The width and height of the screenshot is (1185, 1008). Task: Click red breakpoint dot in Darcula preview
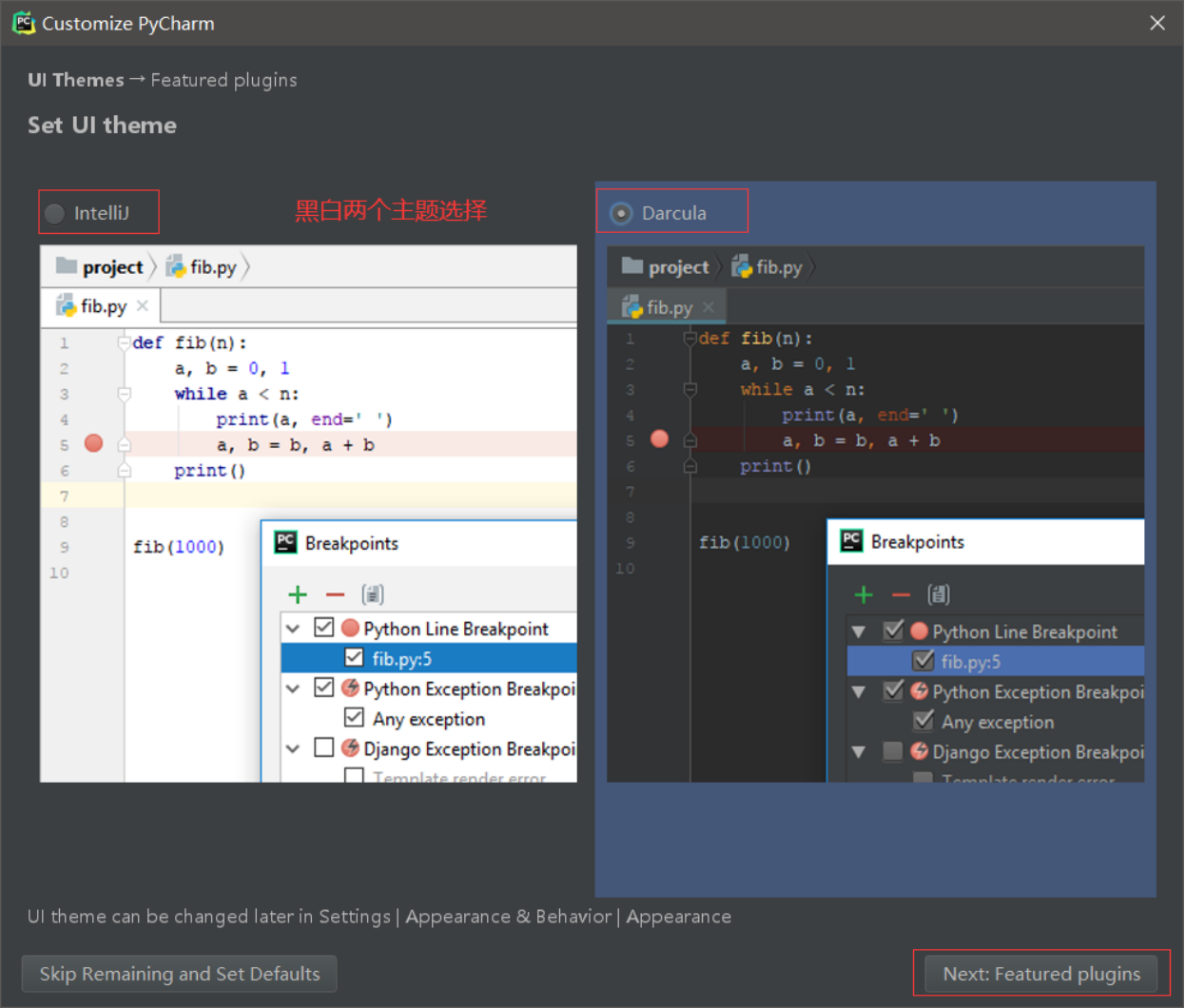tap(659, 438)
